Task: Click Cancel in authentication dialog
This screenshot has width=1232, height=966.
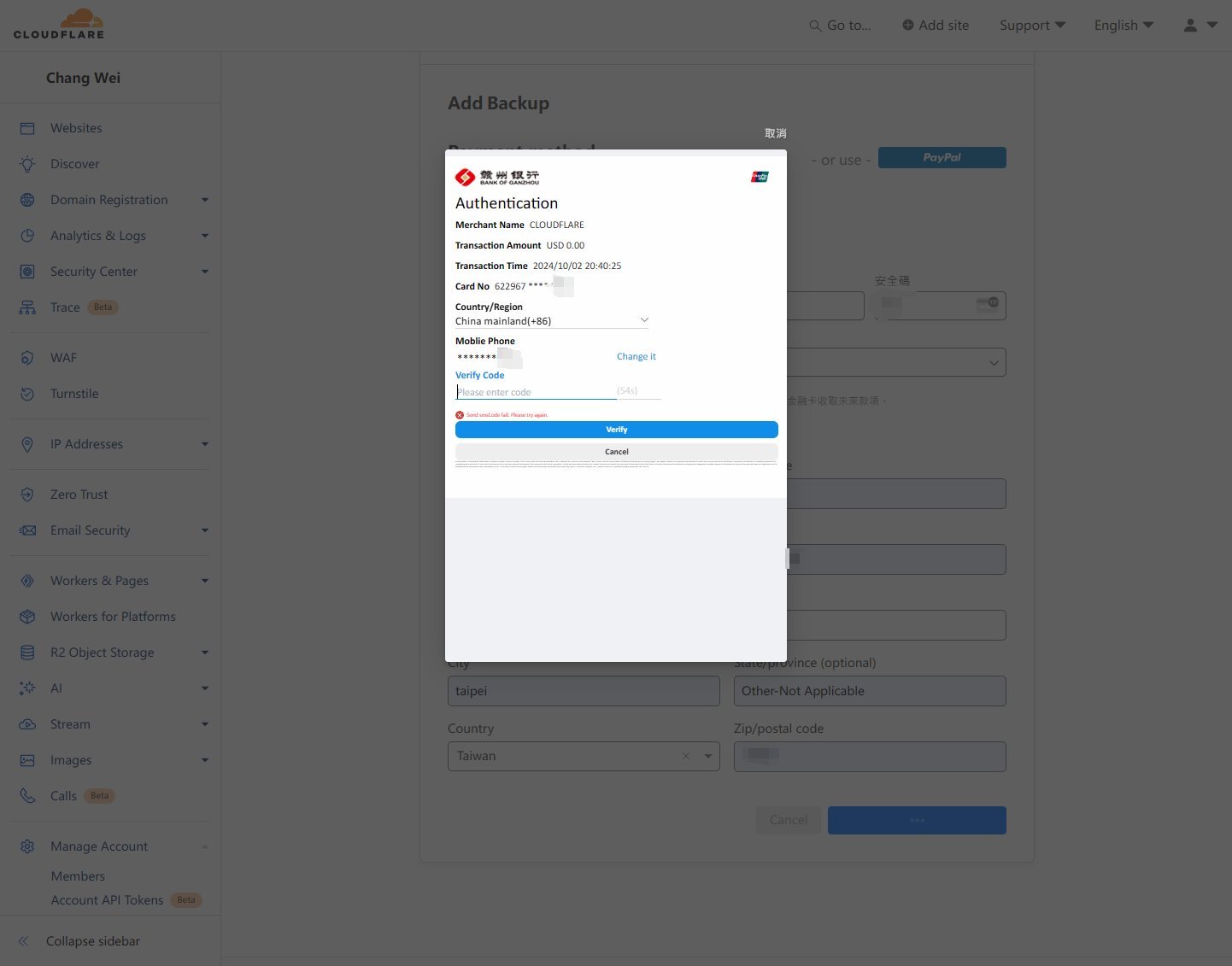Action: pos(617,452)
